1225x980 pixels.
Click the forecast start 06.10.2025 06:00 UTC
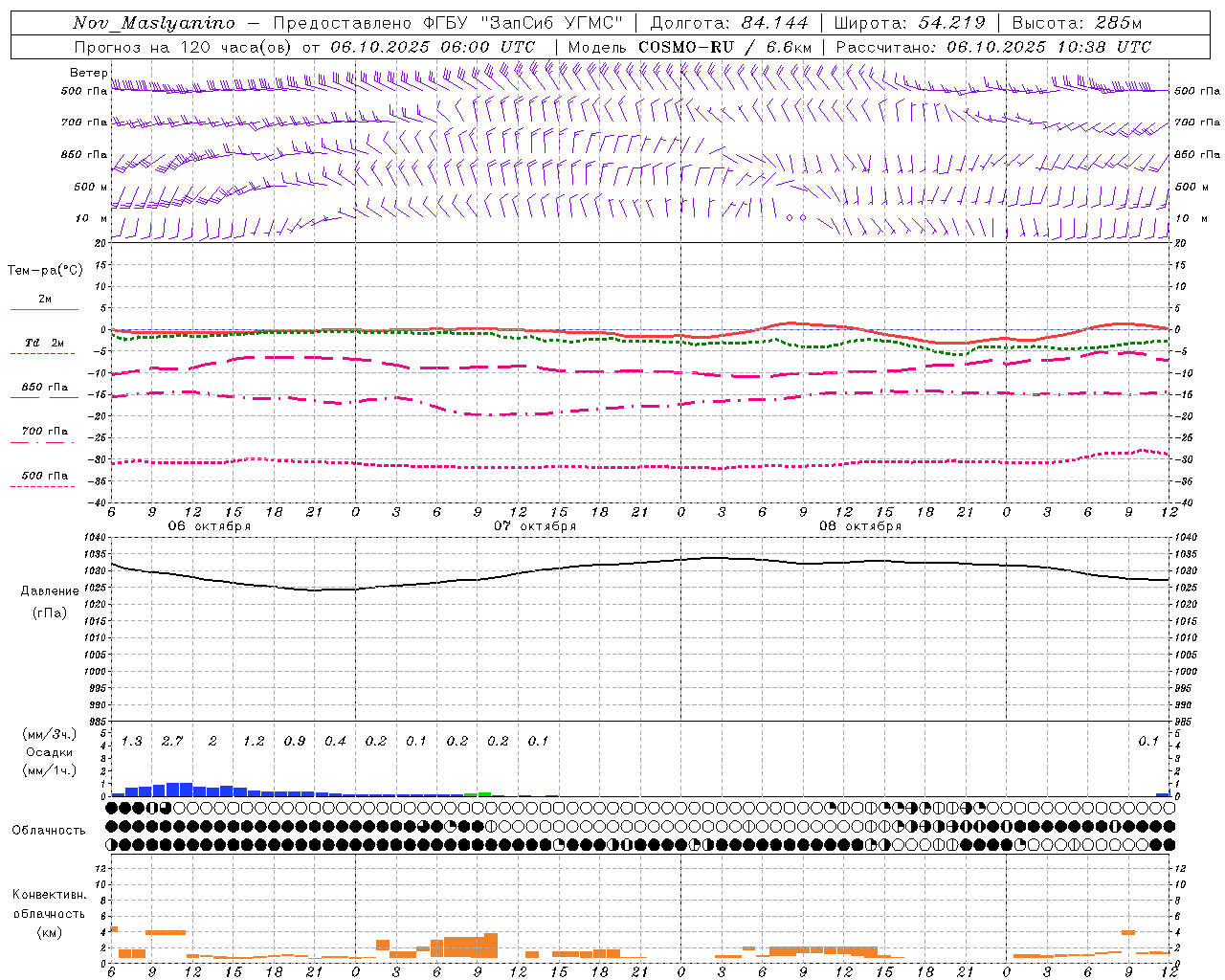click(433, 47)
